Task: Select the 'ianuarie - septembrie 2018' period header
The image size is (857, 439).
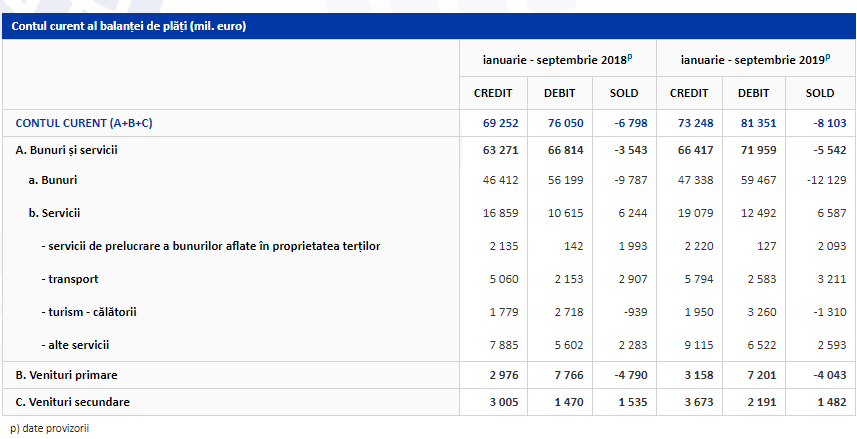Action: pyautogui.click(x=557, y=60)
